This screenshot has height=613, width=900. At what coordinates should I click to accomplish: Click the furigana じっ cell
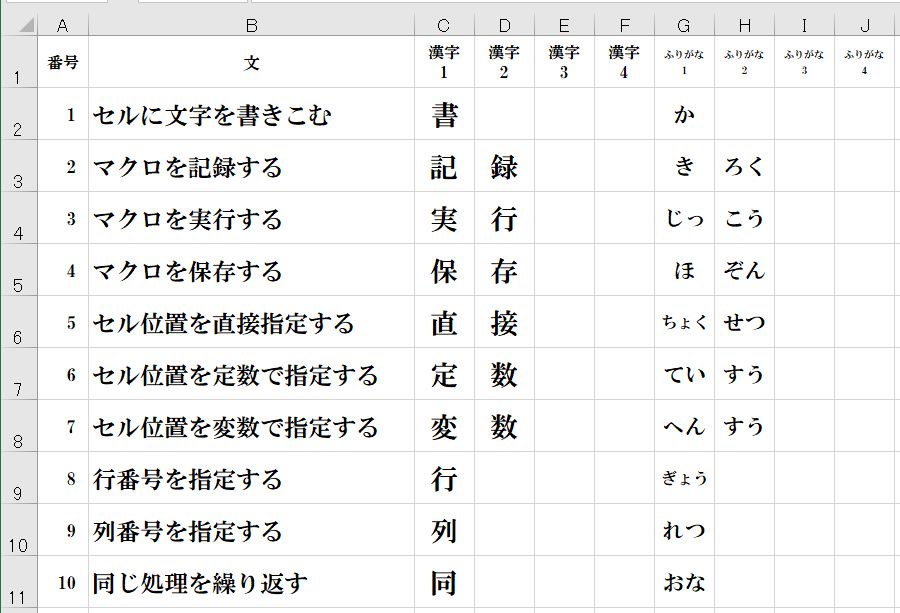coord(684,218)
